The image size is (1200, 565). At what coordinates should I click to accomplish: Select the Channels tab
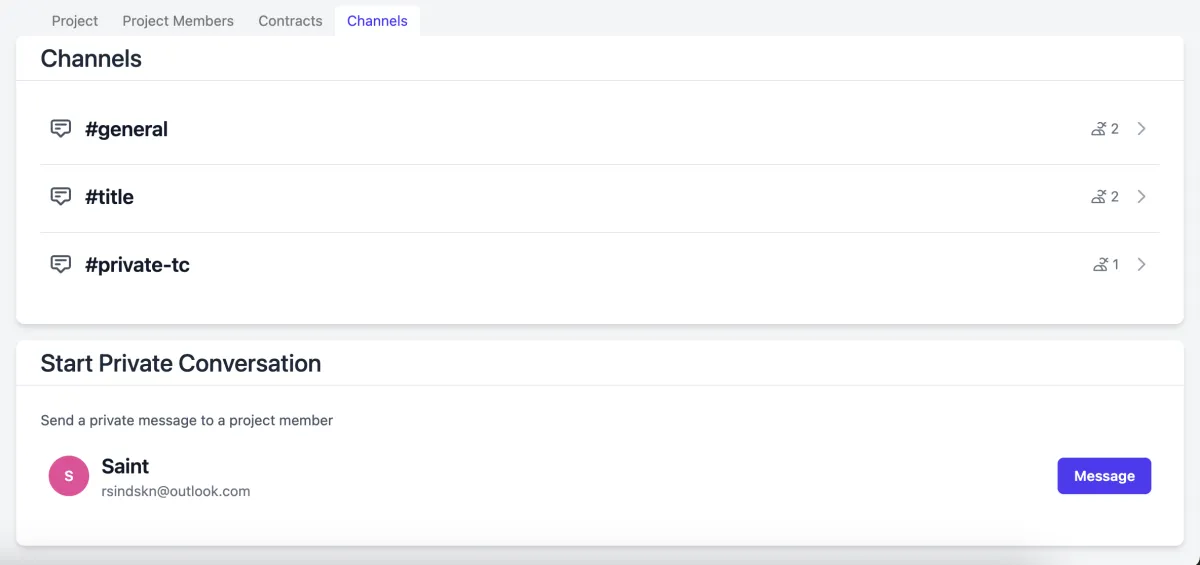[377, 21]
